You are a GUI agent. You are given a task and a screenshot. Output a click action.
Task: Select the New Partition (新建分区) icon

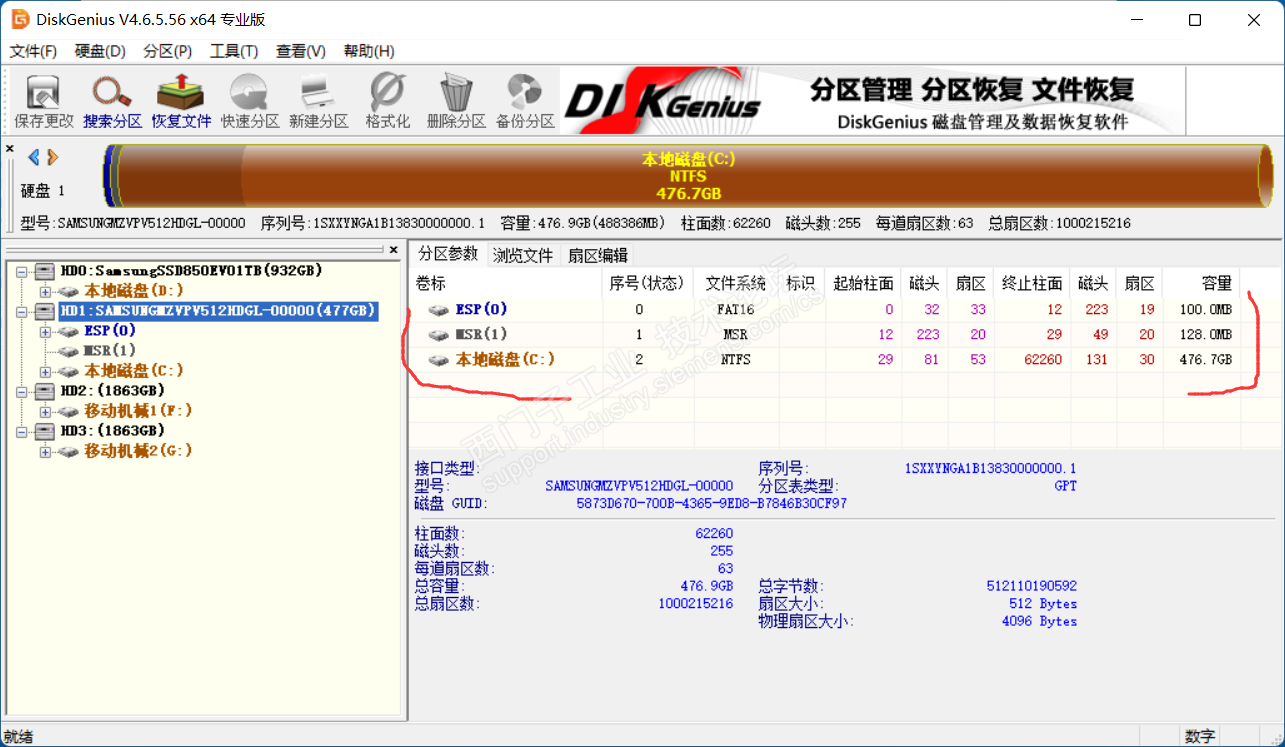pos(317,92)
